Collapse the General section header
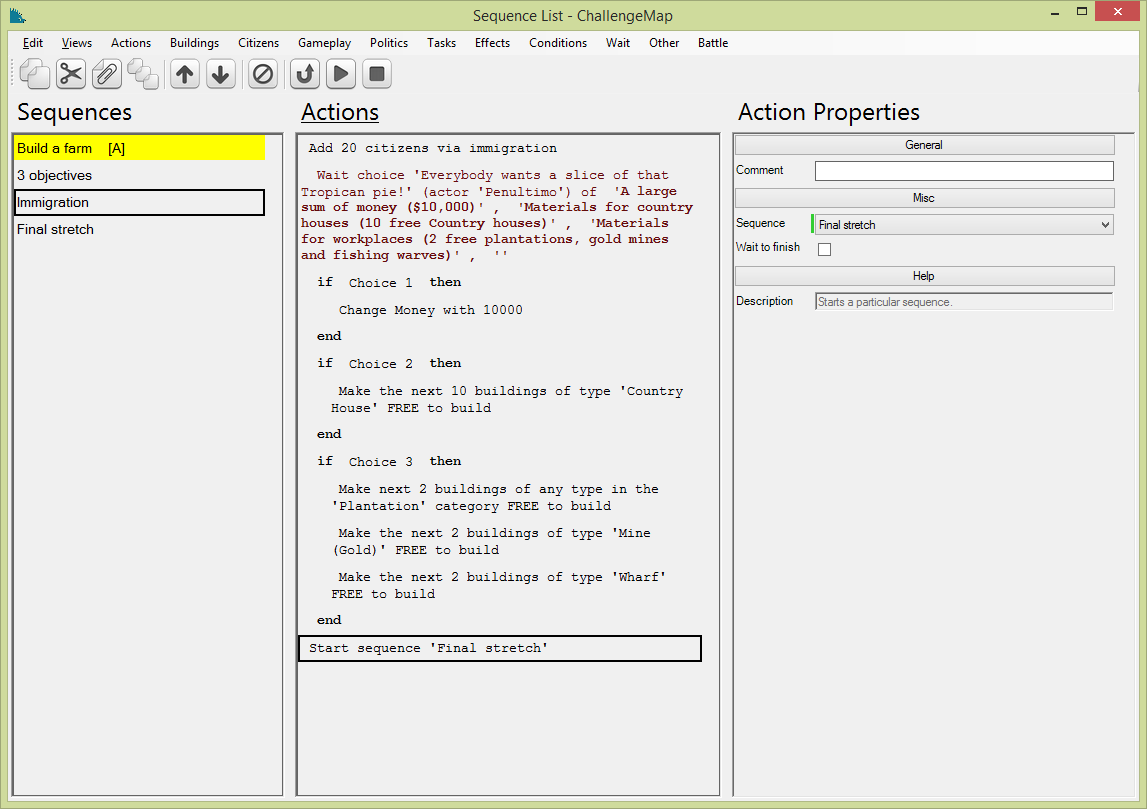 coord(925,145)
